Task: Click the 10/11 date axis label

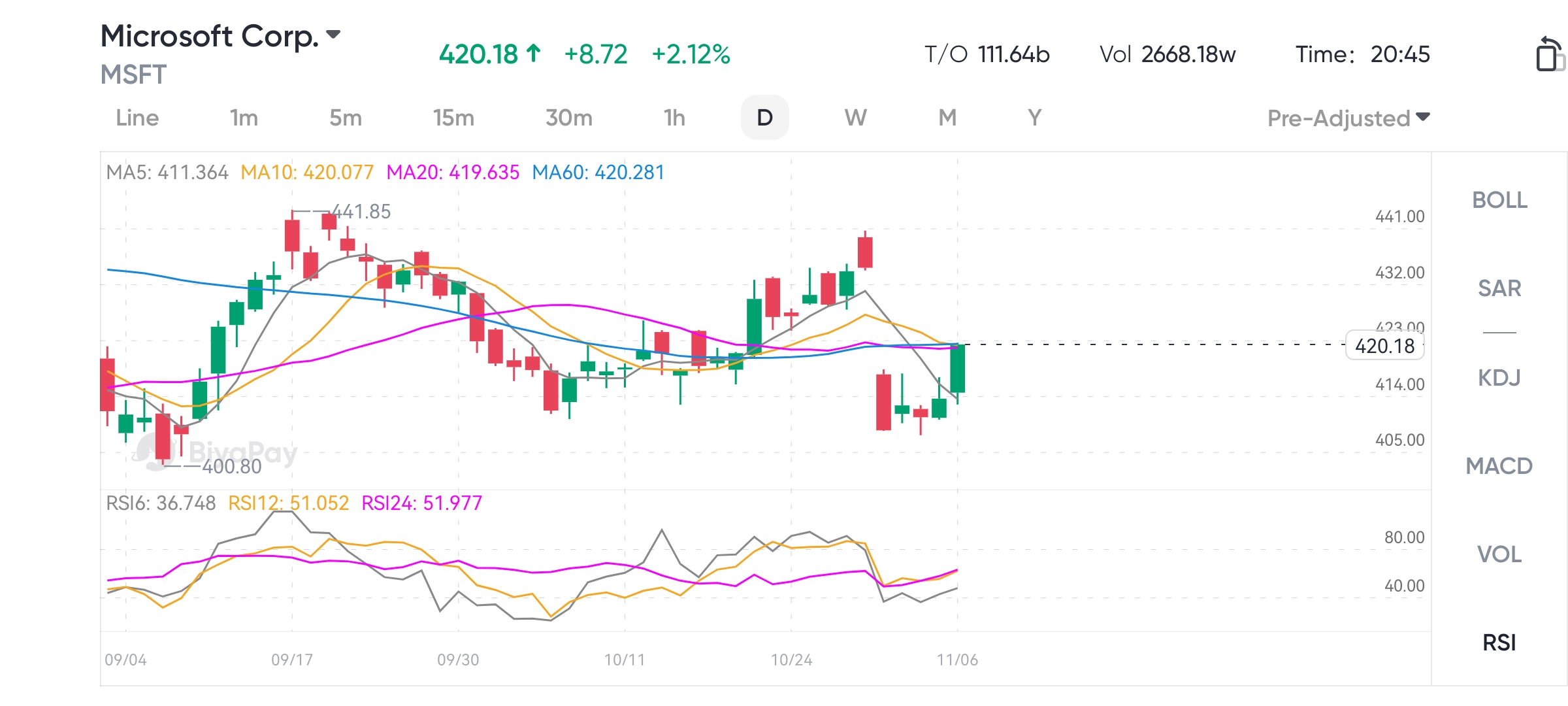Action: (625, 660)
